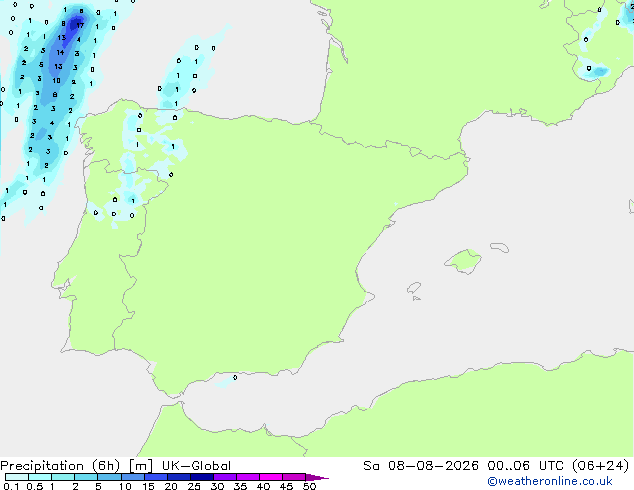
Task: Click the legend swatch between 2 and 5
Action: point(86,477)
